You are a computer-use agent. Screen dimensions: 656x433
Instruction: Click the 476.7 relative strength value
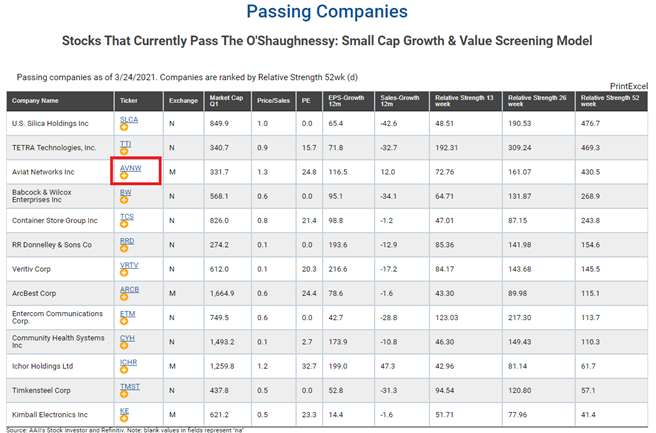pos(590,123)
